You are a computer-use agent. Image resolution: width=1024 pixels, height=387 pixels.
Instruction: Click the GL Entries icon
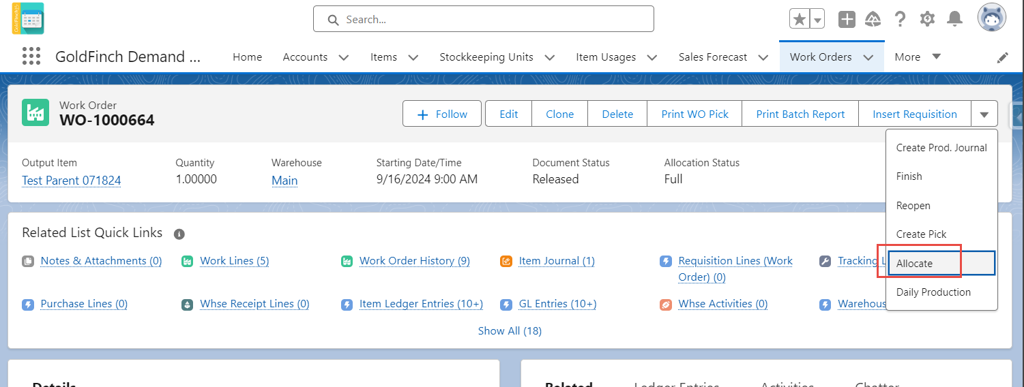506,304
